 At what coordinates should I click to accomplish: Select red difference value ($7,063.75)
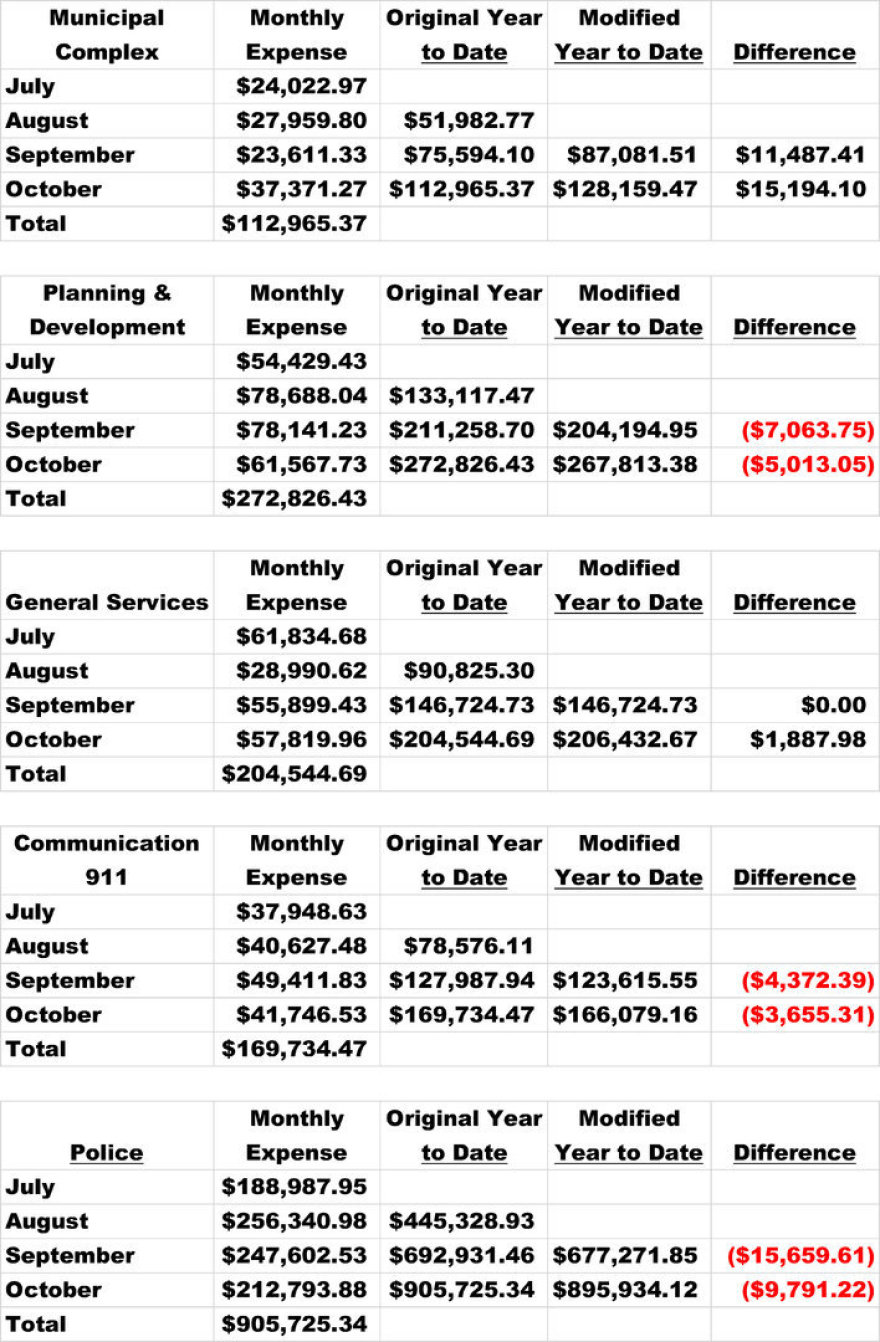point(807,430)
